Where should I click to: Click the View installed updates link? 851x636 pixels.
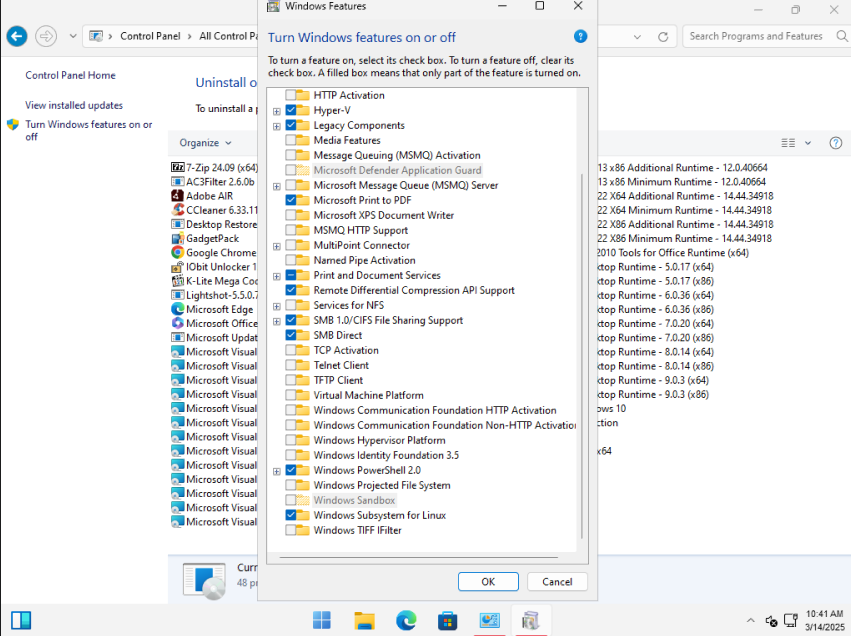[x=74, y=105]
